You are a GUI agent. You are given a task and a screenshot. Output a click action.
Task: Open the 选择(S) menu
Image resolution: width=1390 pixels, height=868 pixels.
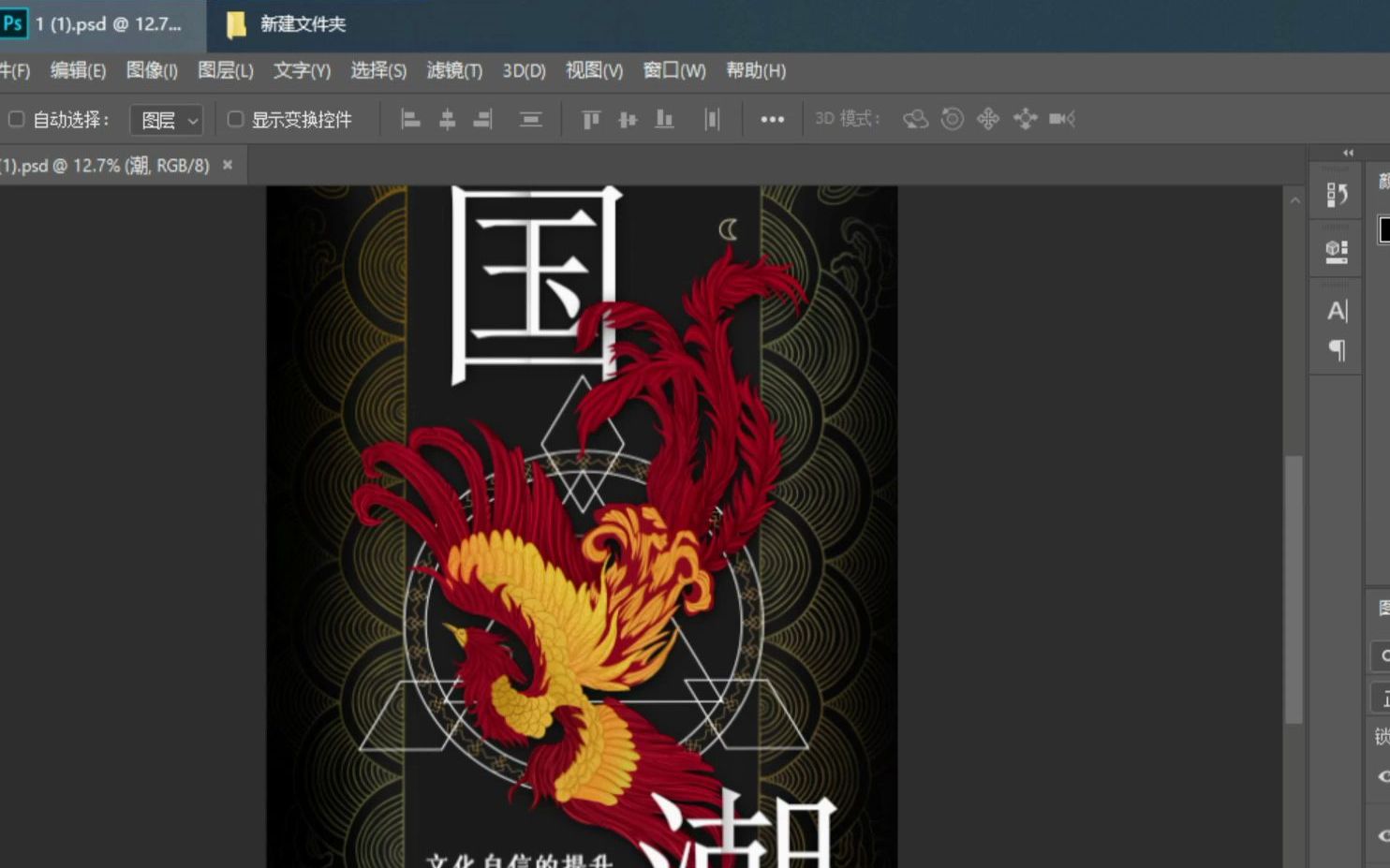pyautogui.click(x=378, y=70)
